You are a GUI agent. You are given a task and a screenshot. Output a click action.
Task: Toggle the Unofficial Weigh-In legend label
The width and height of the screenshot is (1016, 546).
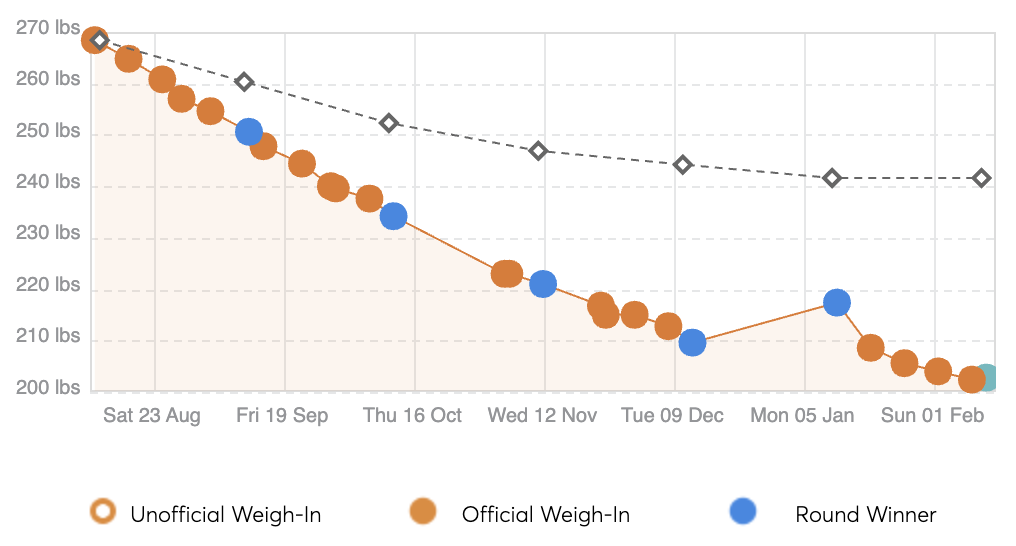coord(225,515)
